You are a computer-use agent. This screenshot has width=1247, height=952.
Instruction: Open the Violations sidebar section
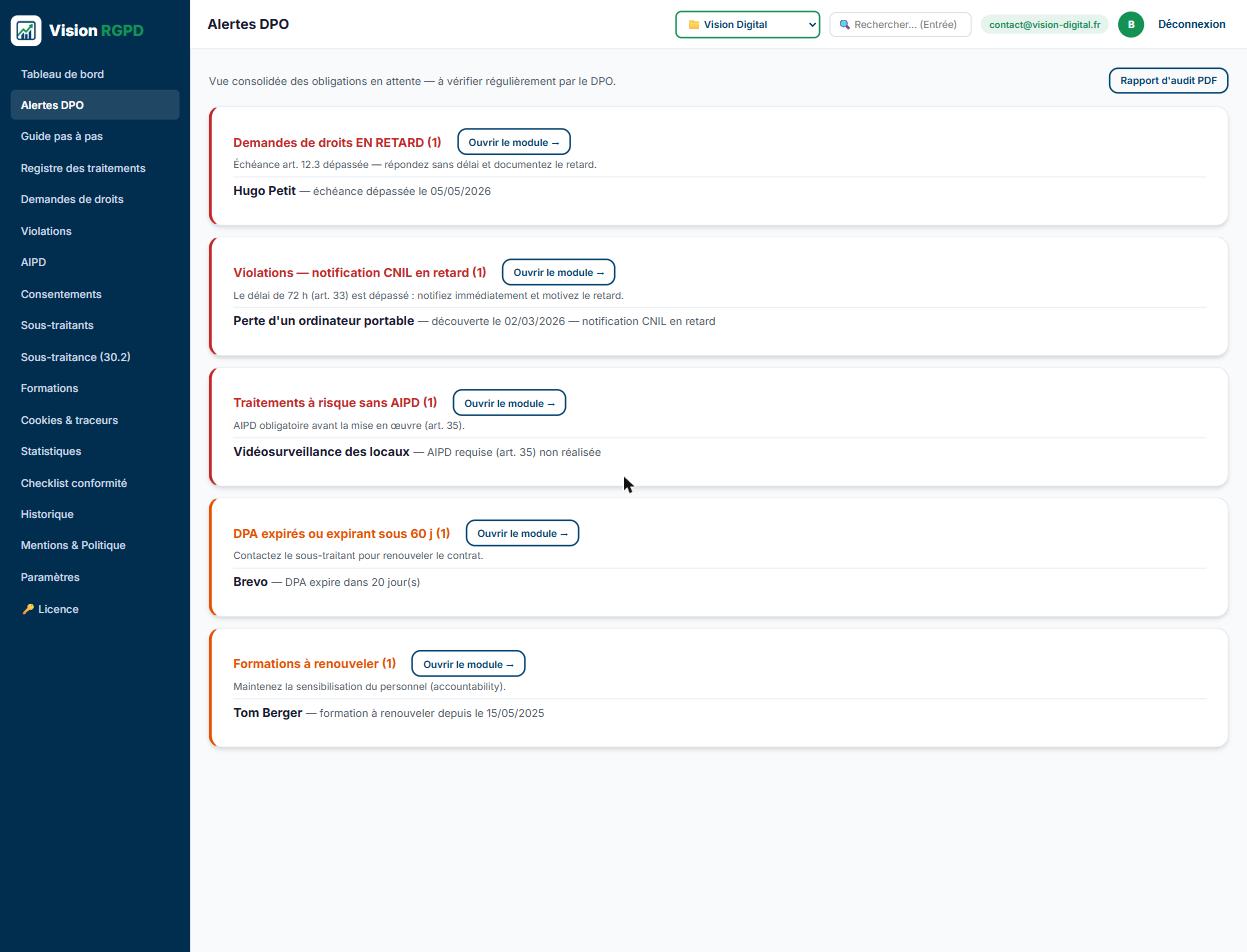(95, 231)
